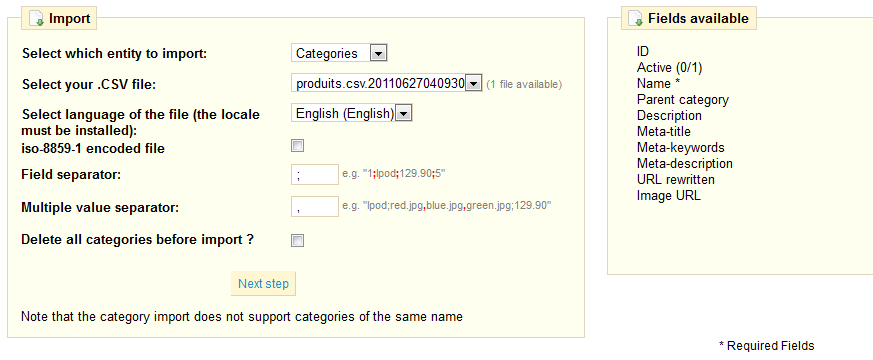Click the Fields available heading
The height and width of the screenshot is (360, 873).
(698, 19)
